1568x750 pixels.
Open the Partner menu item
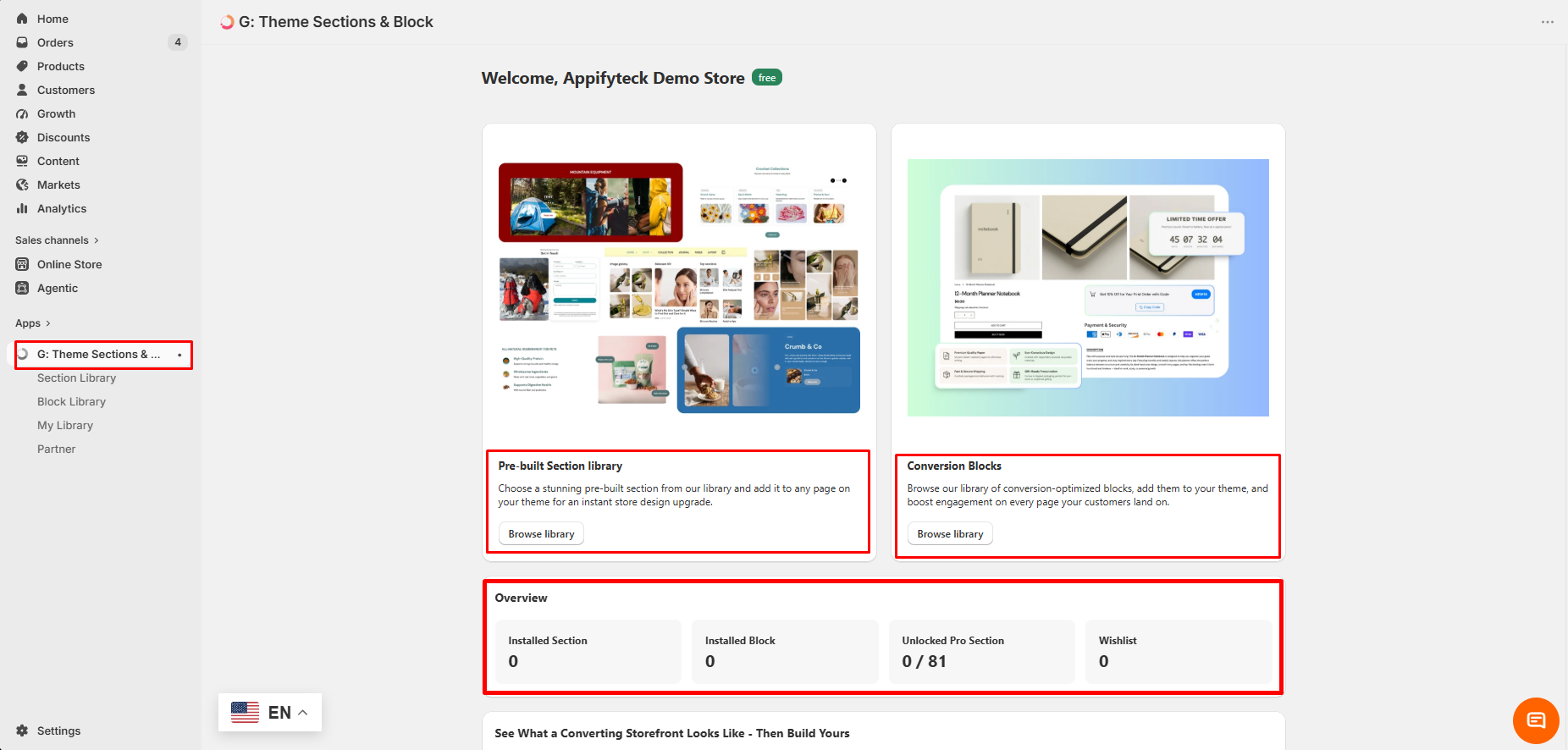pos(57,449)
